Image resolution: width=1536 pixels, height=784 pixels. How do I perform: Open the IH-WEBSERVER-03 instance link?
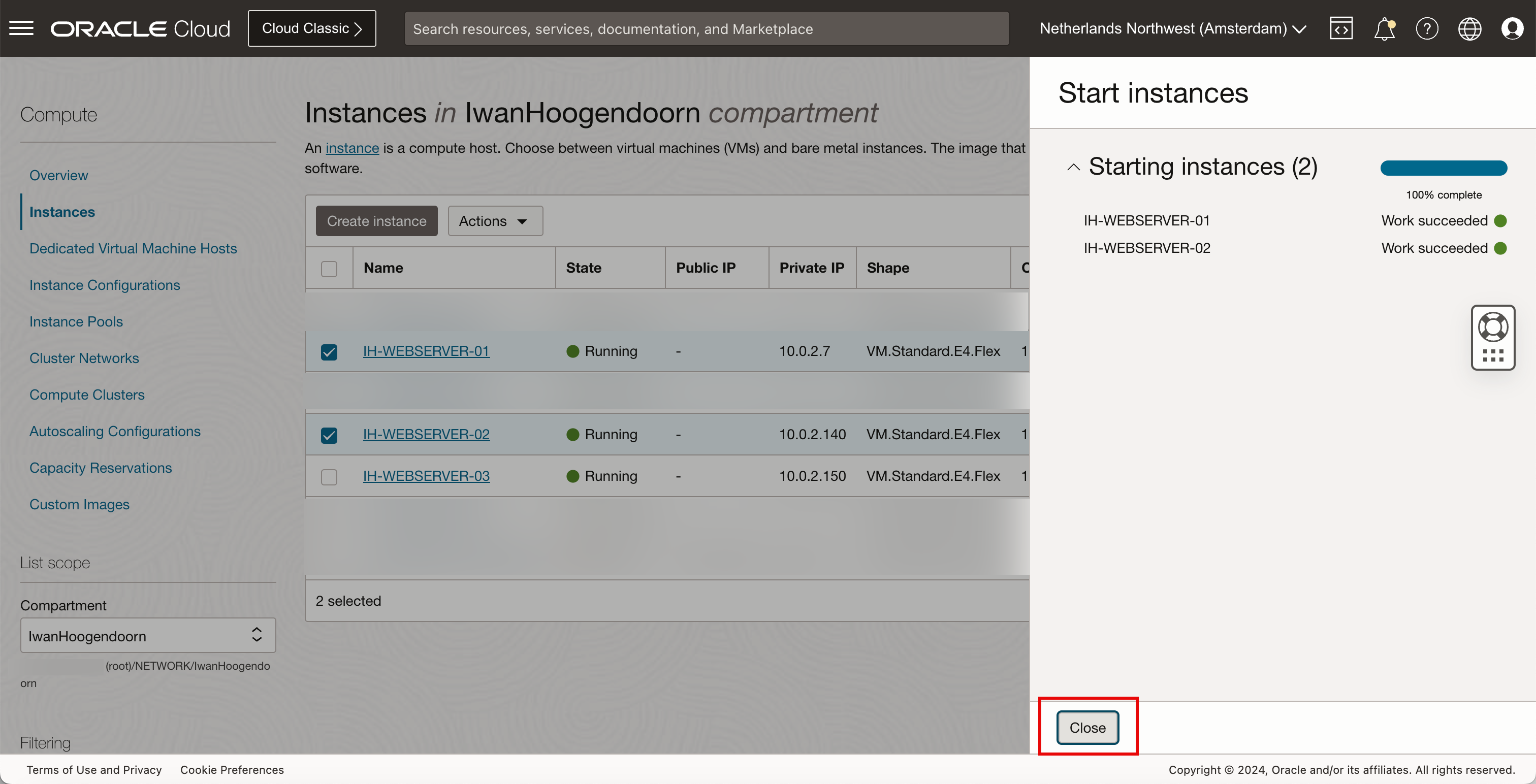(426, 476)
